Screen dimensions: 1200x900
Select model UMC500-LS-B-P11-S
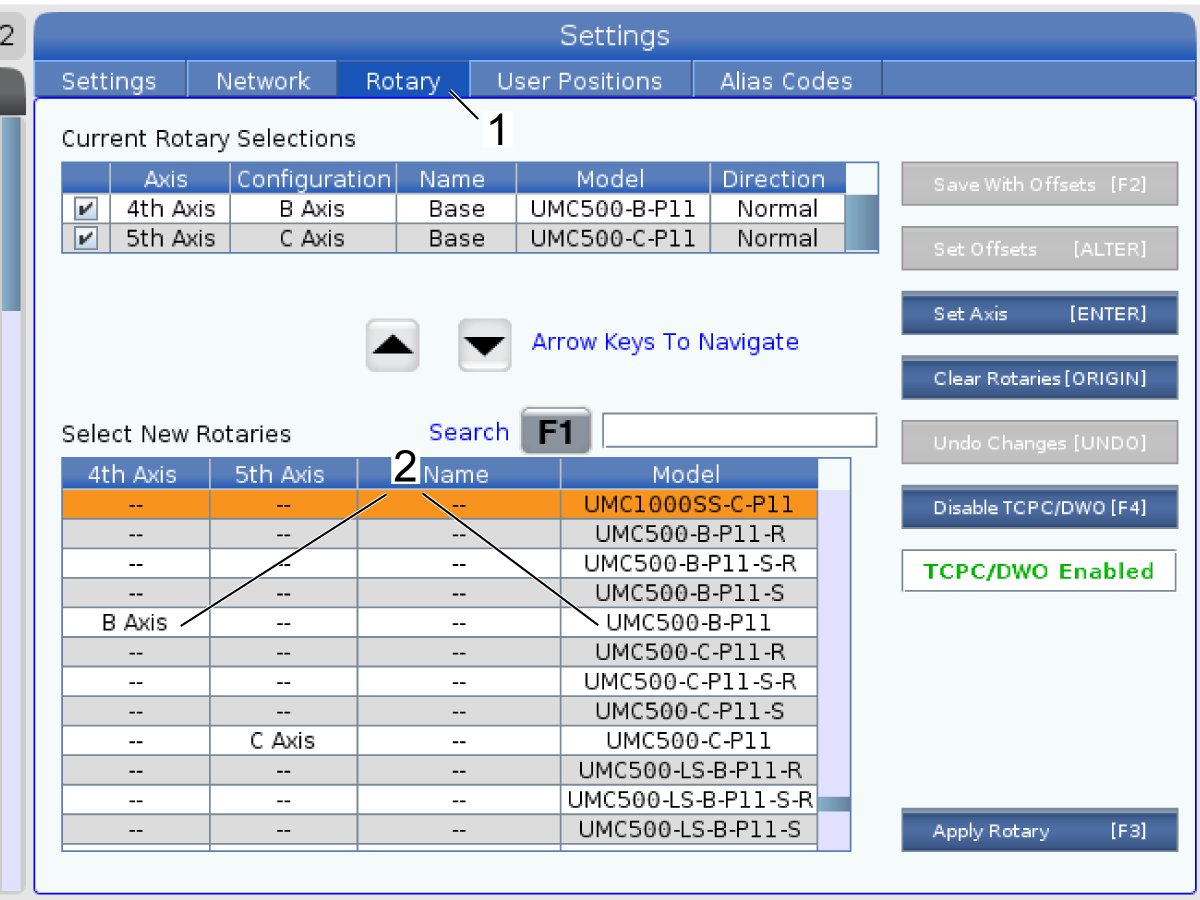(x=689, y=830)
